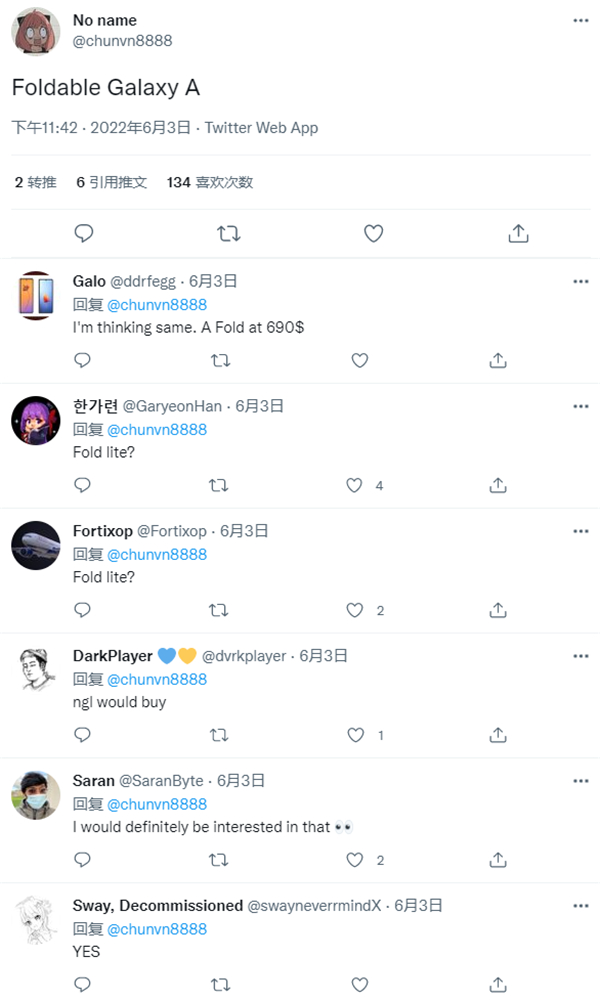This screenshot has width=600, height=1000.
Task: Open more options for the main tweet
Action: [x=580, y=21]
